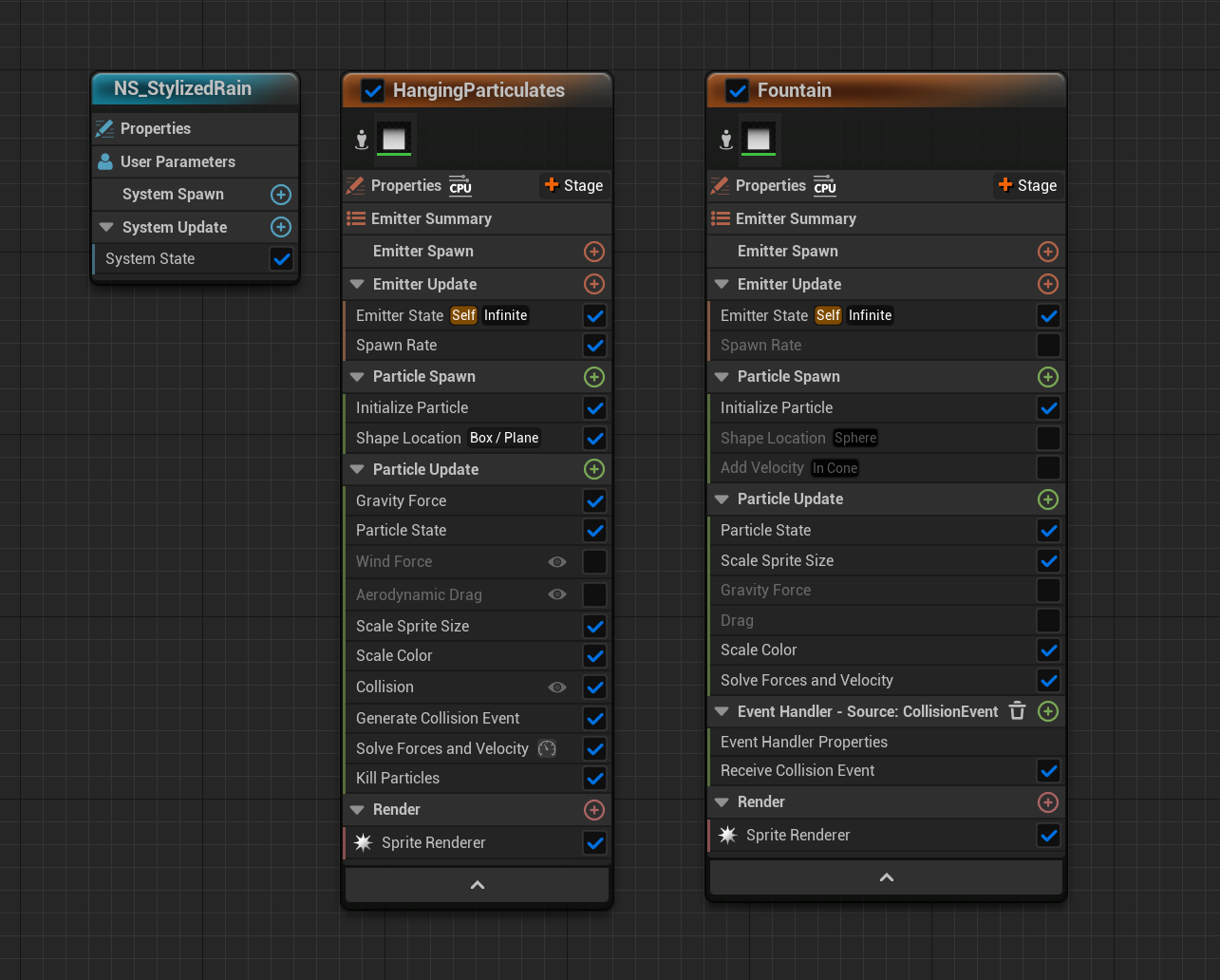
Task: Click Fountain isolate emitter pawn icon
Action: [725, 140]
